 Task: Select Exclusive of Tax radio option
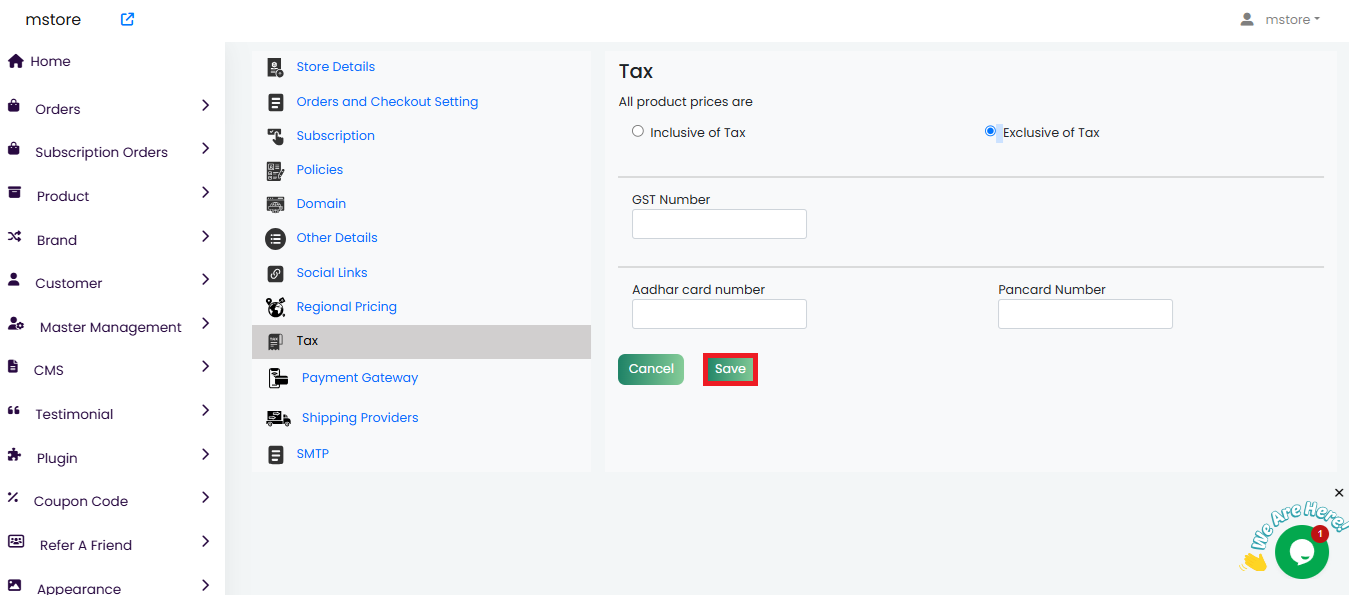[991, 131]
